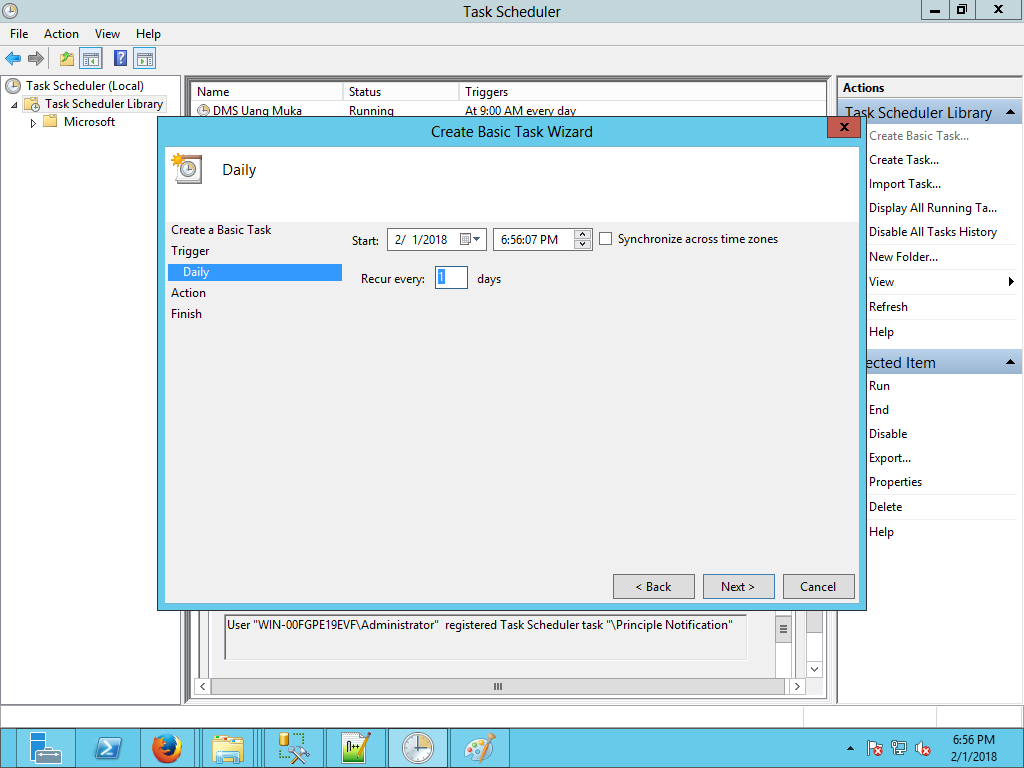
Task: Enable Synchronize across time zones checkbox
Action: click(x=605, y=239)
